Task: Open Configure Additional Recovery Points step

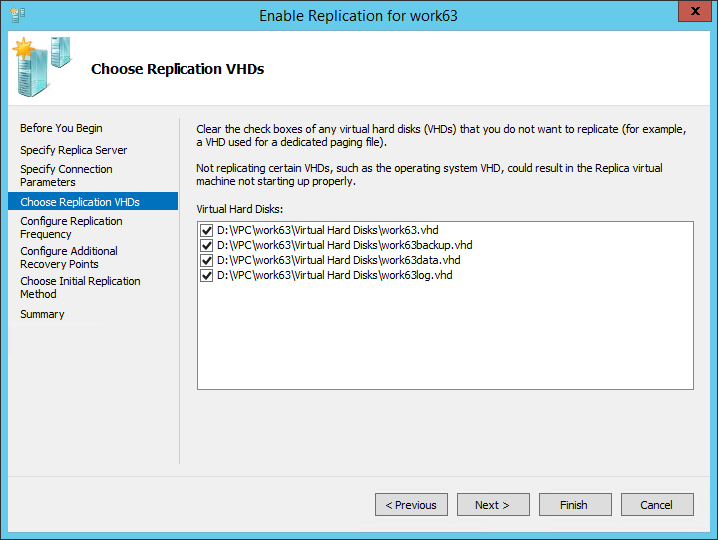Action: 69,258
